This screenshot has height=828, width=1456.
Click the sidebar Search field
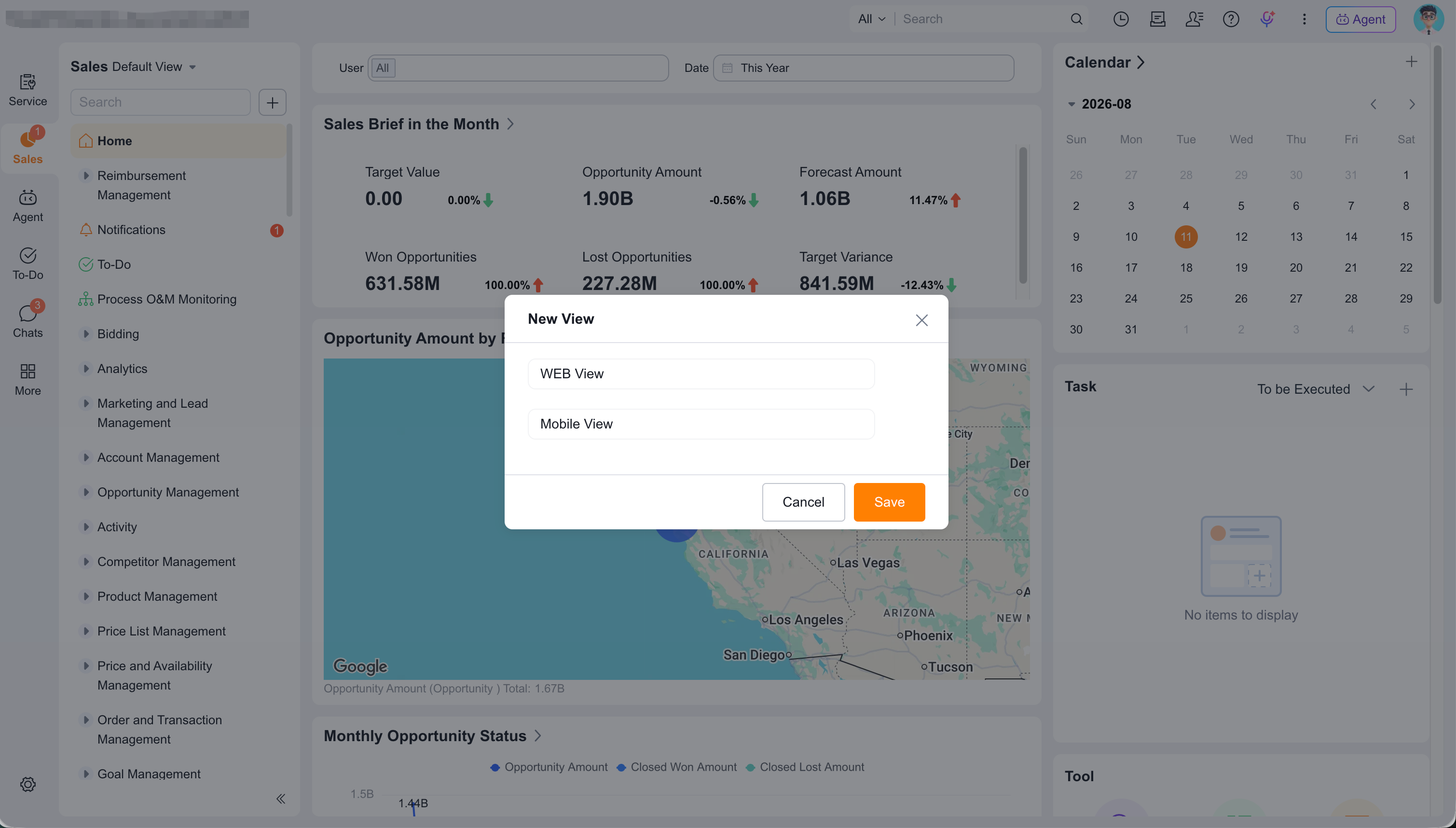tap(160, 102)
